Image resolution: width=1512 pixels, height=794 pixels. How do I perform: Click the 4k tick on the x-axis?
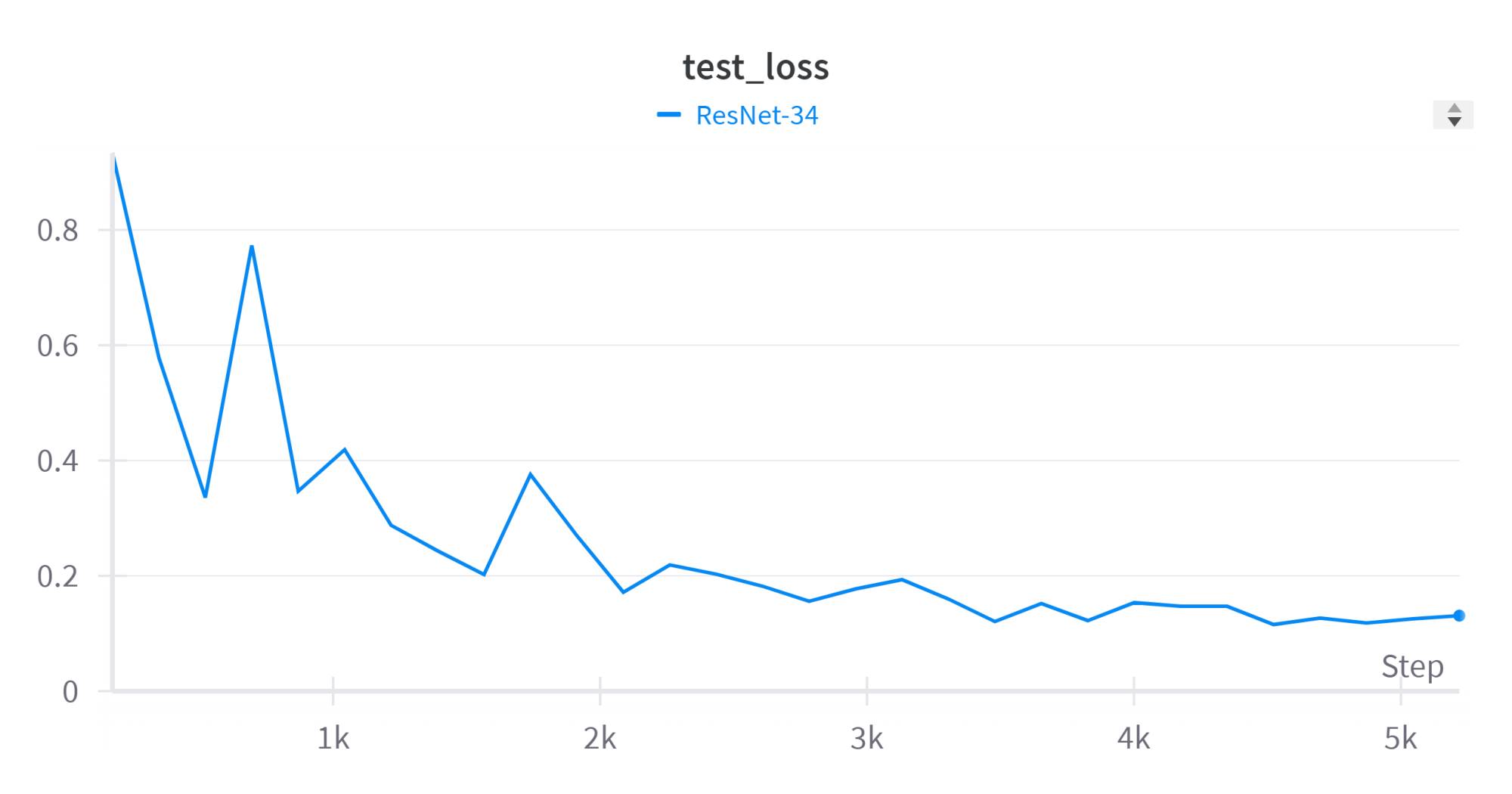(x=1133, y=738)
